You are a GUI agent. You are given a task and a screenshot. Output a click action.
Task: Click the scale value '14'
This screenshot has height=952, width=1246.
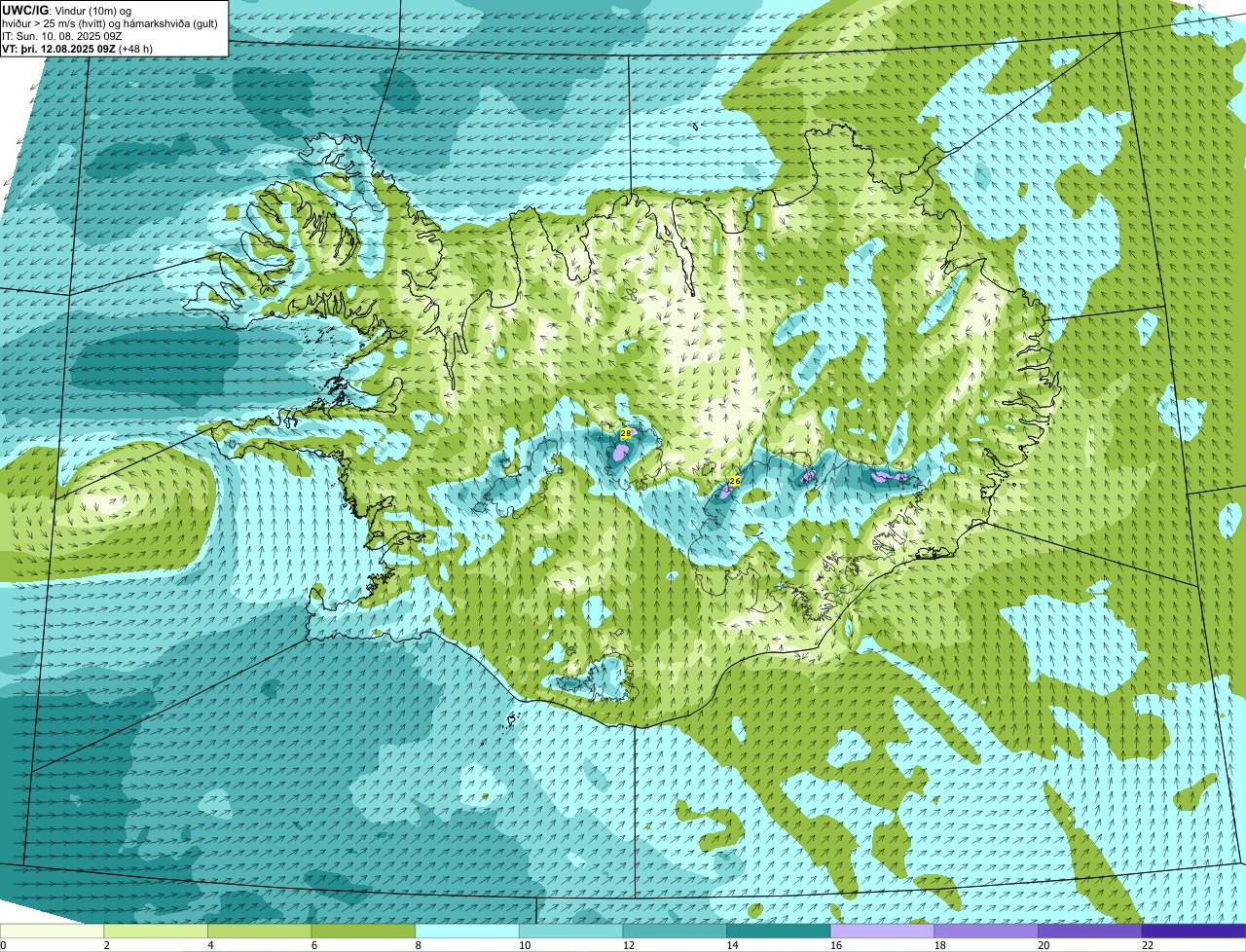[732, 945]
